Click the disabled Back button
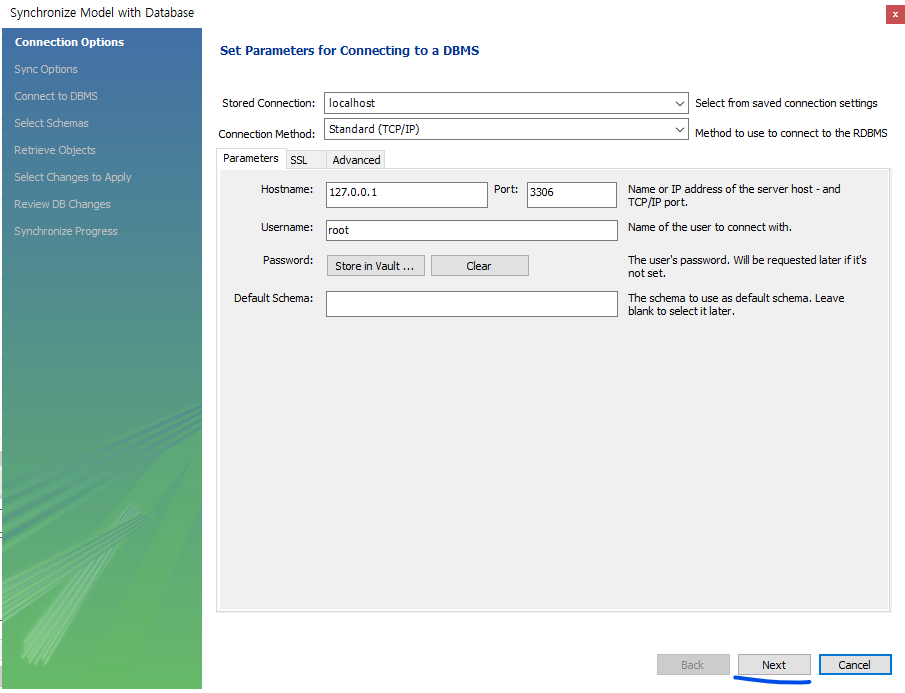 (693, 665)
